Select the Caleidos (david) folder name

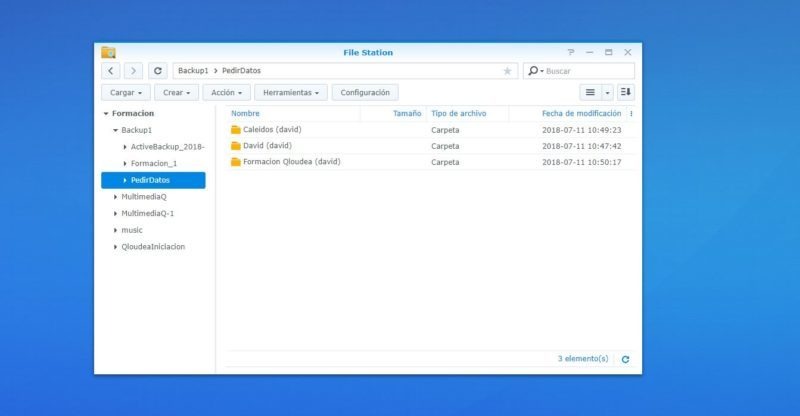click(x=272, y=130)
